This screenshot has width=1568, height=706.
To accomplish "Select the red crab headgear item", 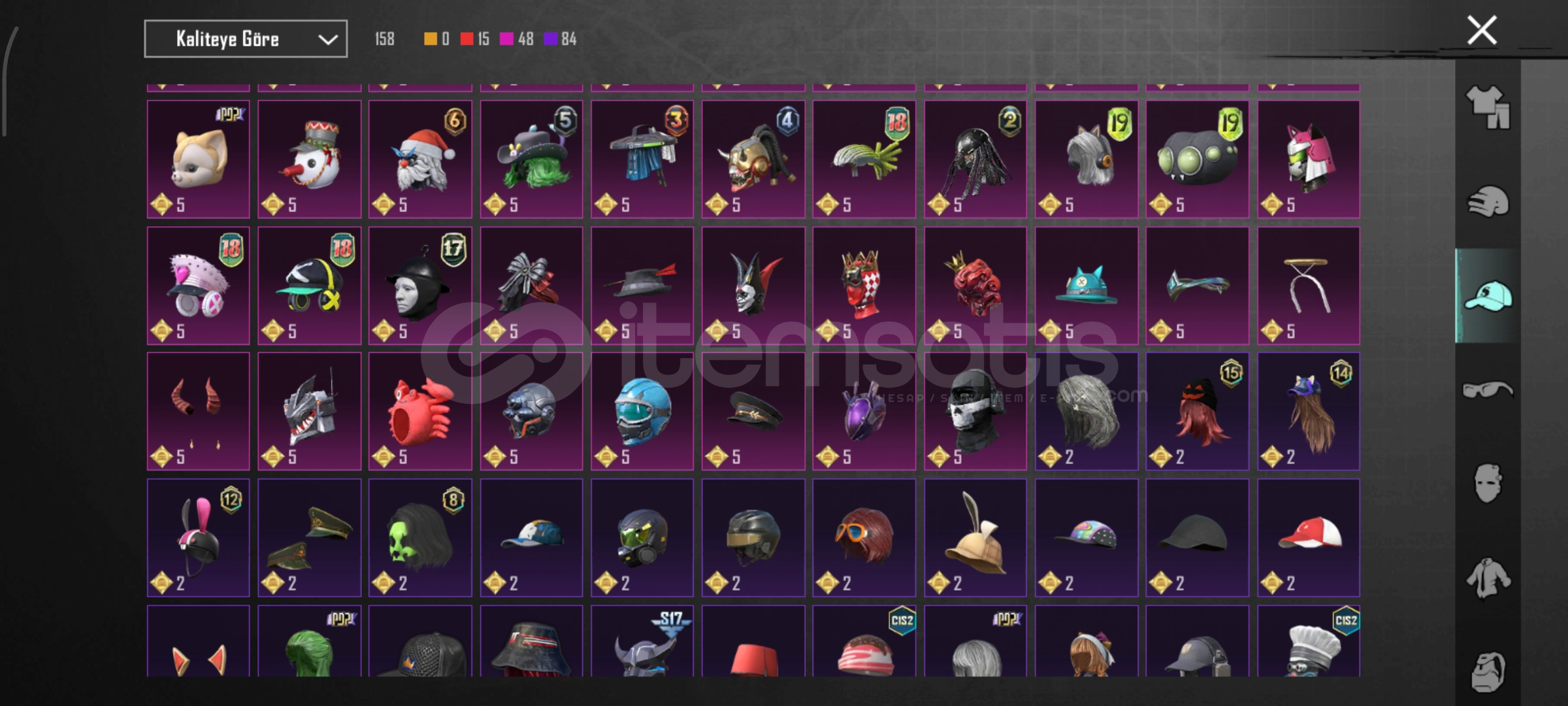I will (x=420, y=411).
